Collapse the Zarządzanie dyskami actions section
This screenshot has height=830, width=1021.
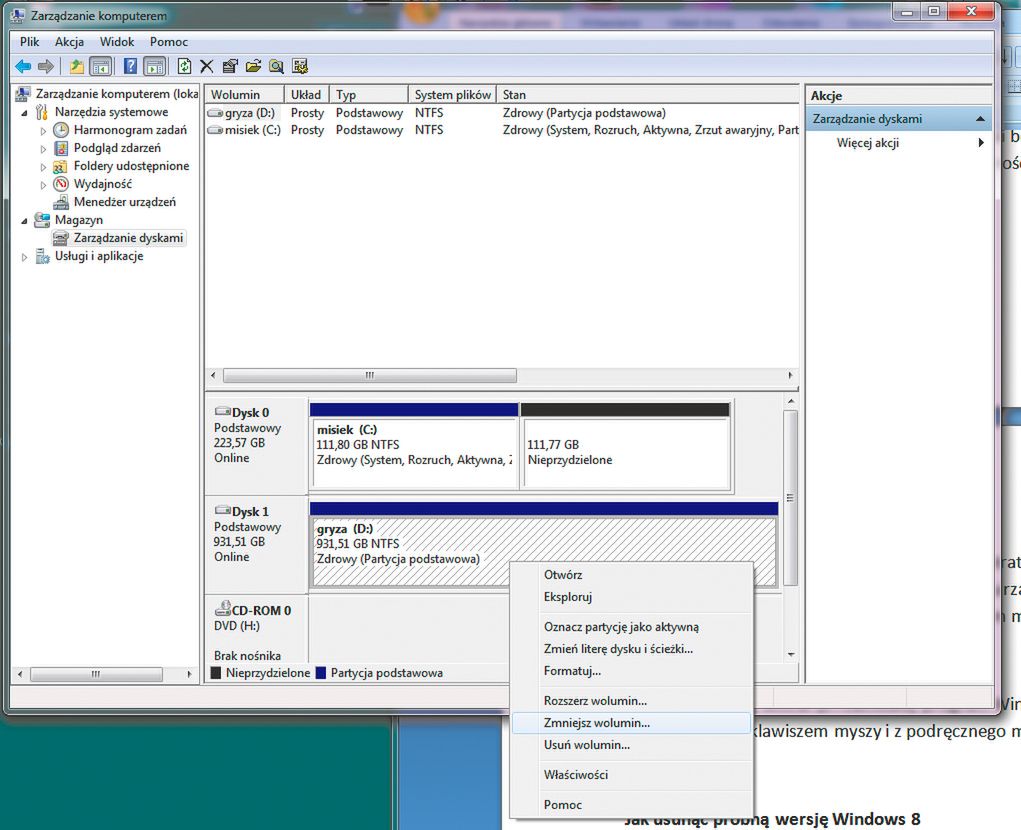(980, 118)
